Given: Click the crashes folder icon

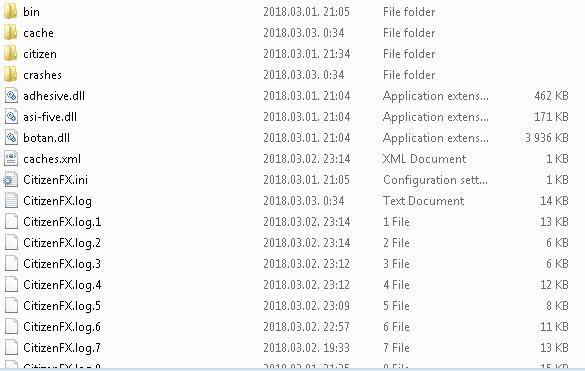Looking at the screenshot, I should click(x=10, y=75).
